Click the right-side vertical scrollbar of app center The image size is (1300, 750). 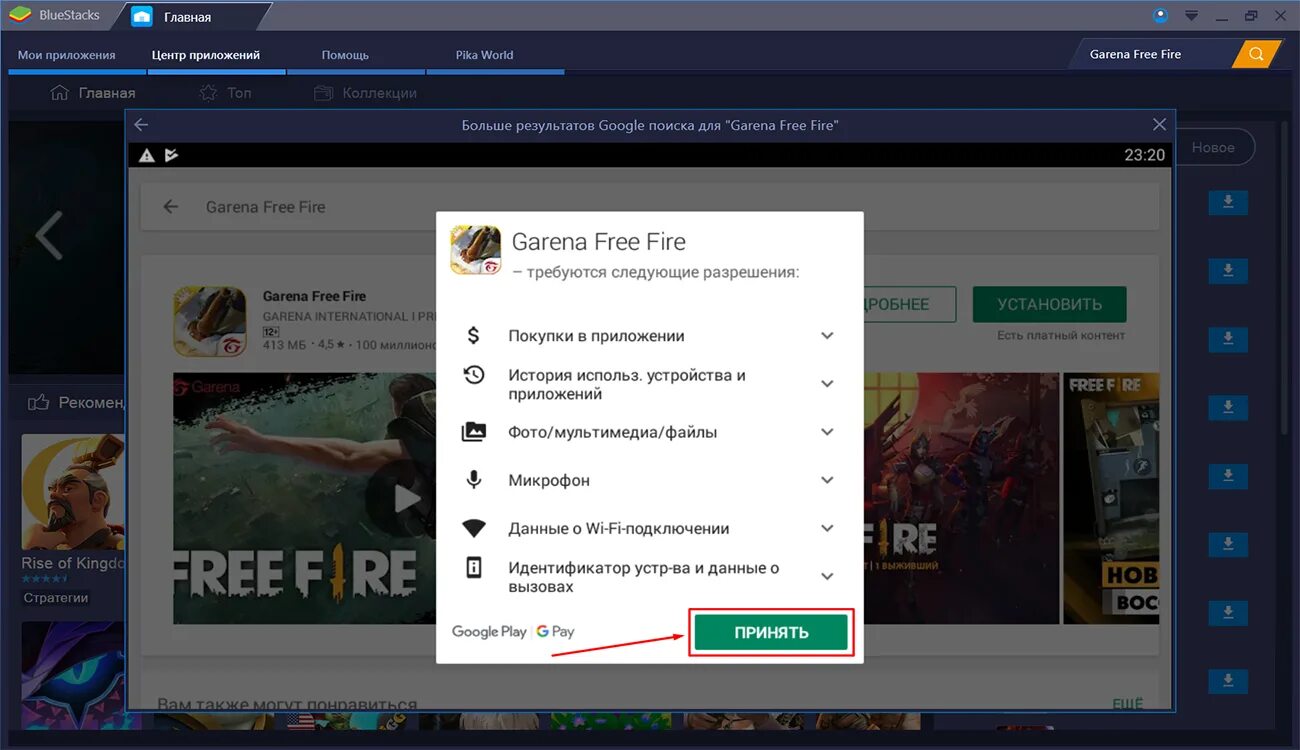click(1286, 280)
